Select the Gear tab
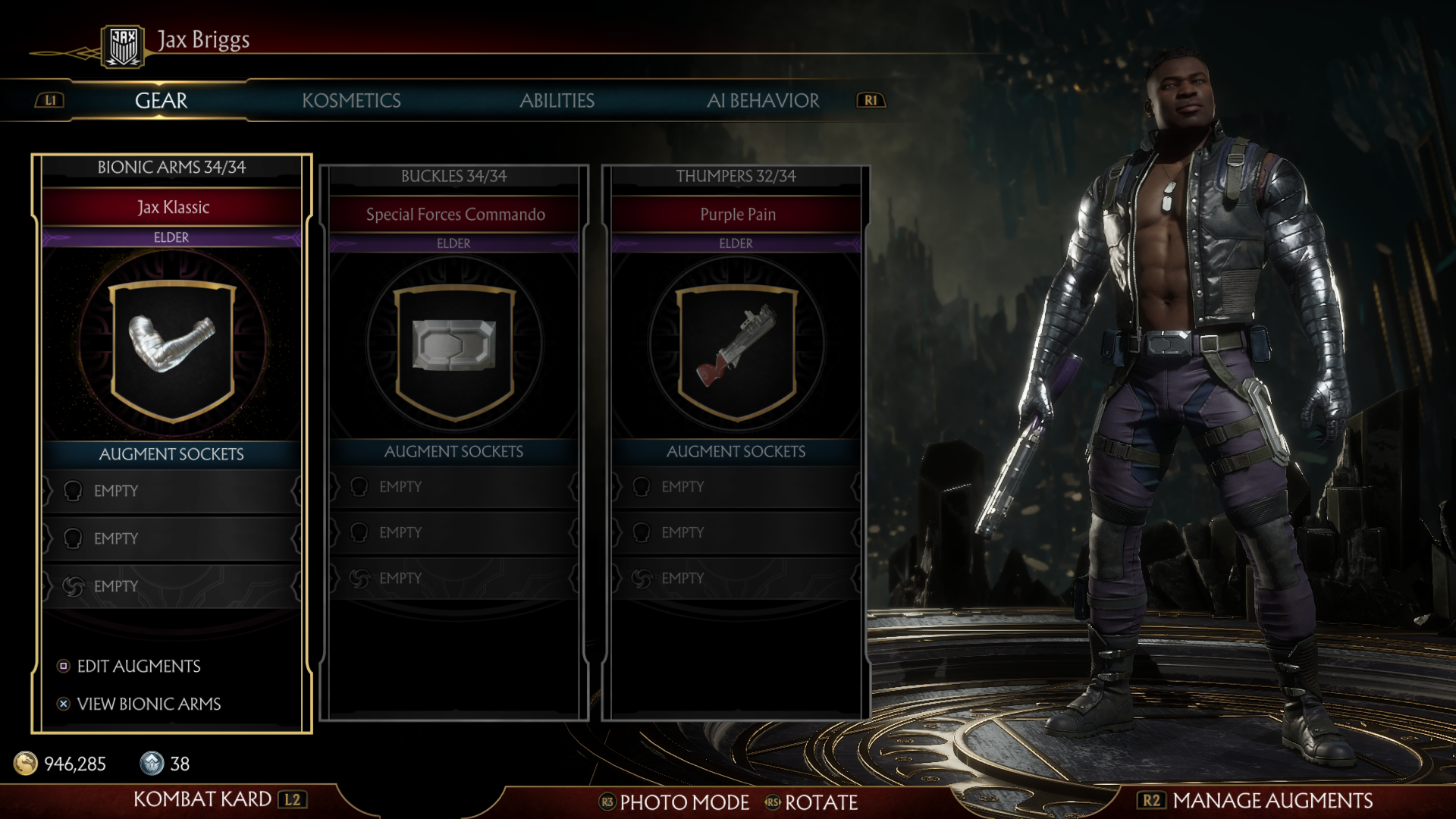Screen dimensions: 1456x819 [x=161, y=100]
